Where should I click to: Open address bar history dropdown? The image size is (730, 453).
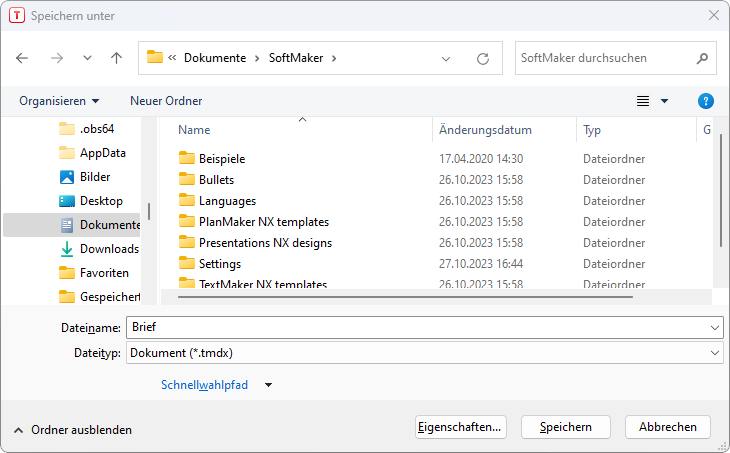tap(446, 59)
